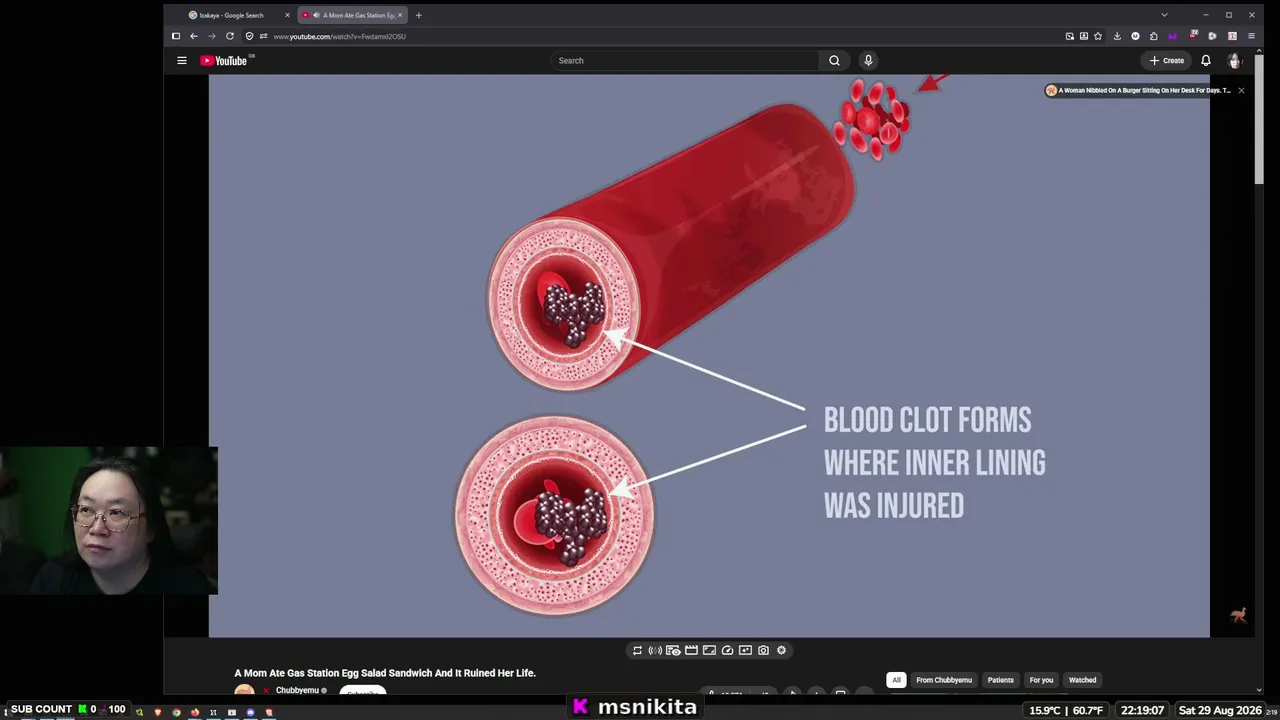Open the browser extensions puzzle icon
This screenshot has height=720, width=1280.
(1154, 36)
